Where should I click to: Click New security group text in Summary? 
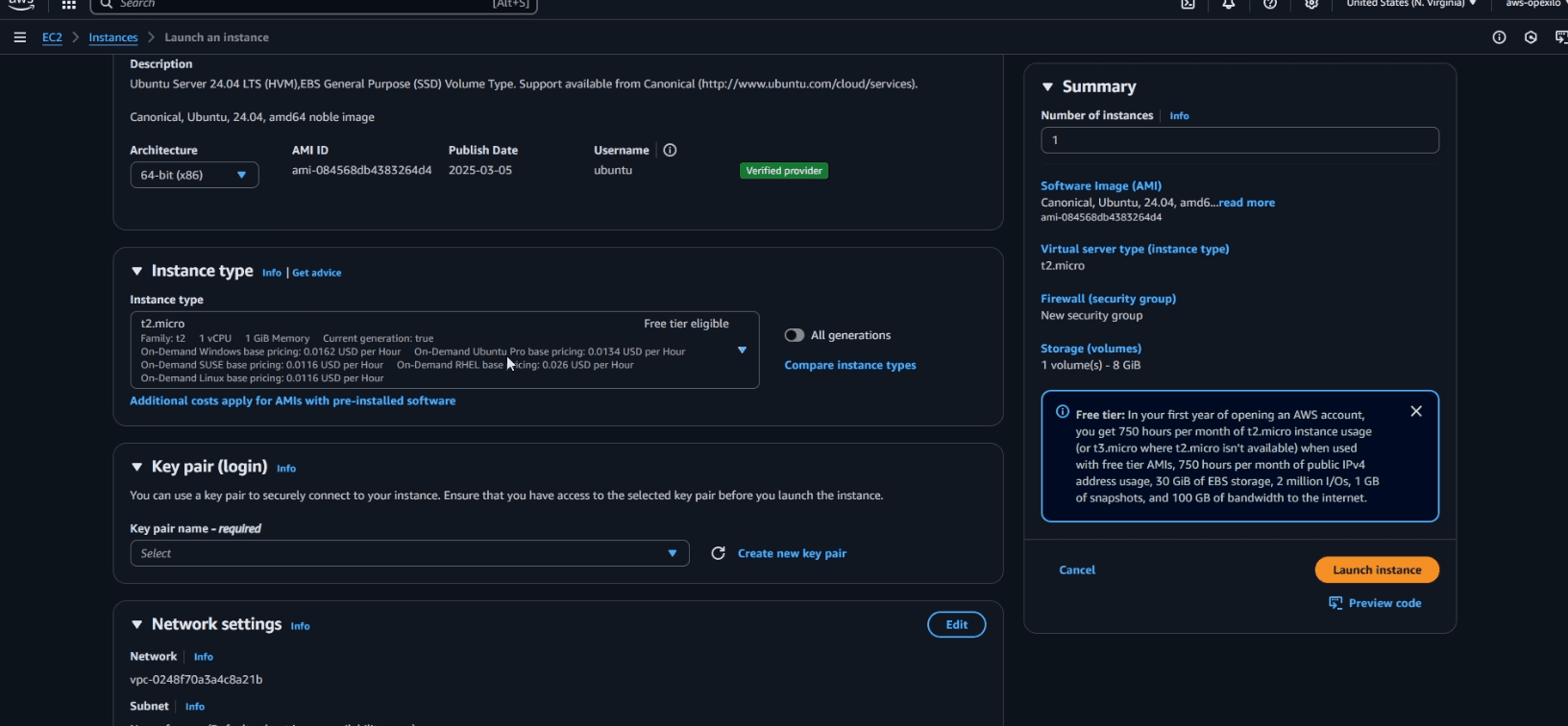point(1091,316)
